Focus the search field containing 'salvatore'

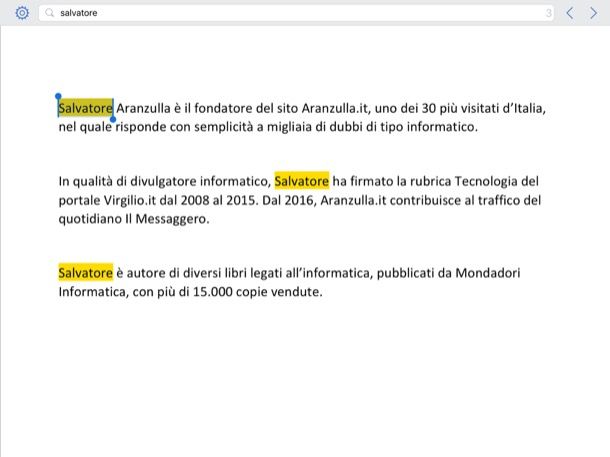pos(296,13)
